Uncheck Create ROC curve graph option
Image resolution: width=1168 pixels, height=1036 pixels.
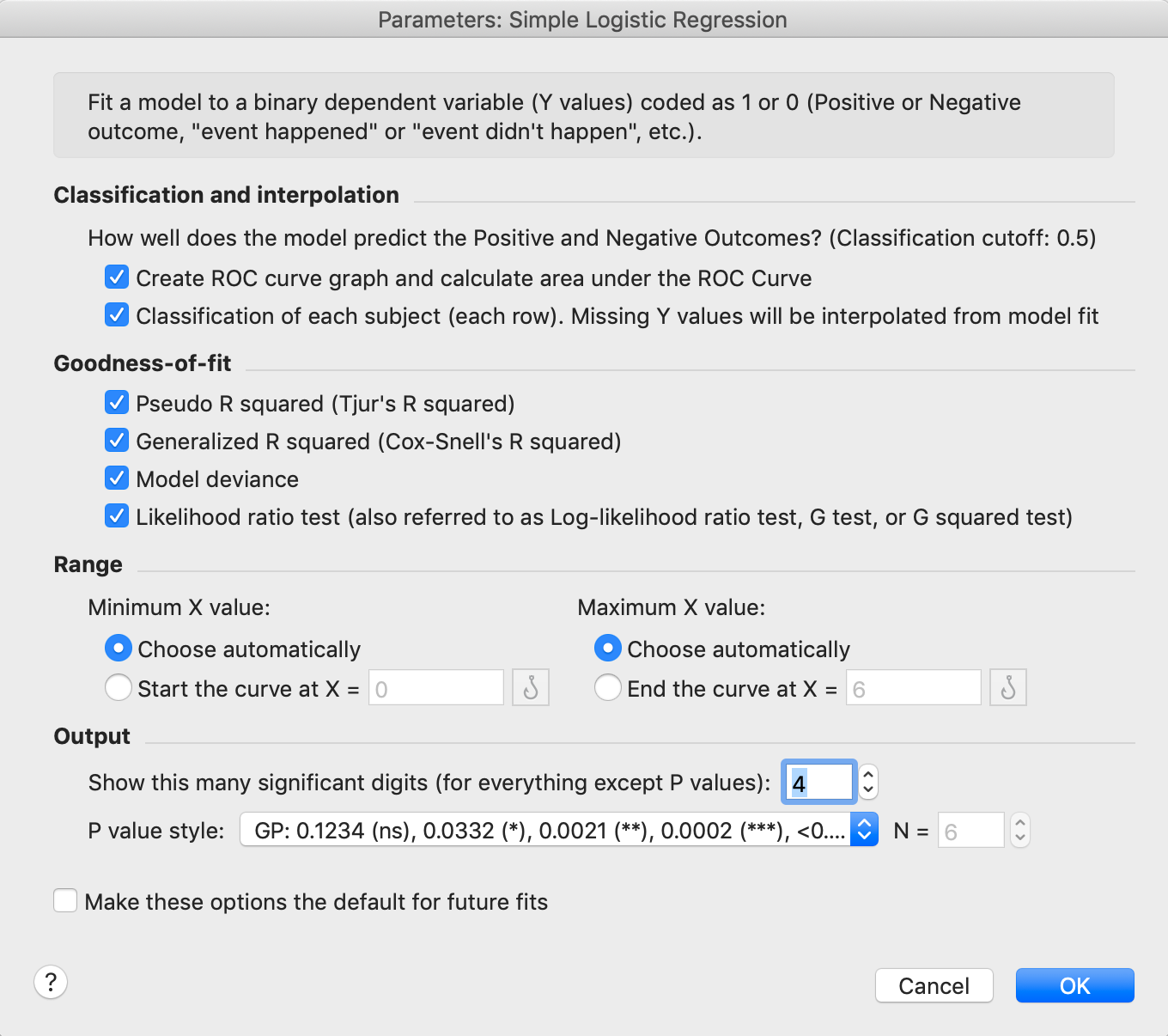tap(117, 277)
